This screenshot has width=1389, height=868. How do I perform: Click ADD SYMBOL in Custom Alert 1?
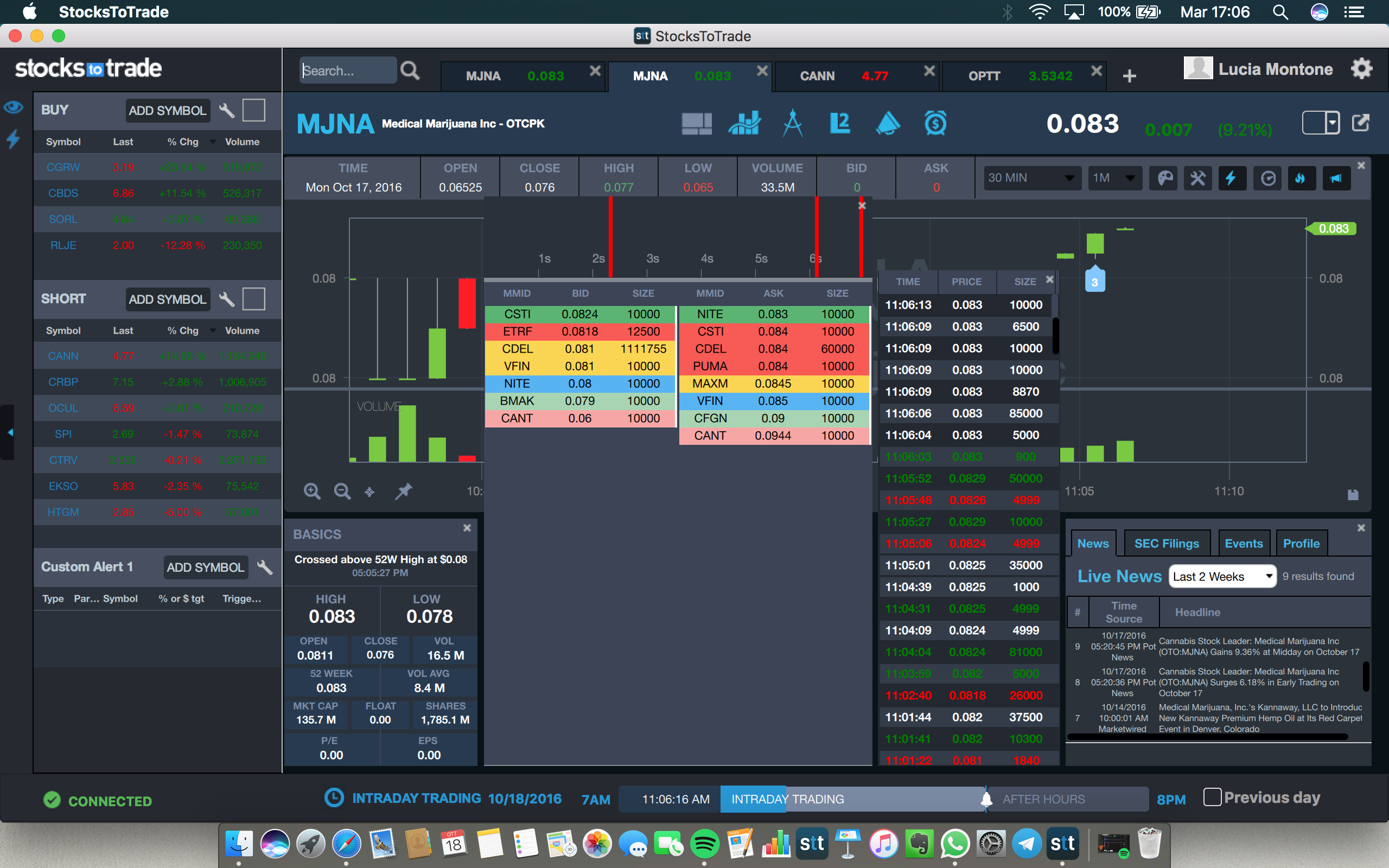[x=205, y=567]
